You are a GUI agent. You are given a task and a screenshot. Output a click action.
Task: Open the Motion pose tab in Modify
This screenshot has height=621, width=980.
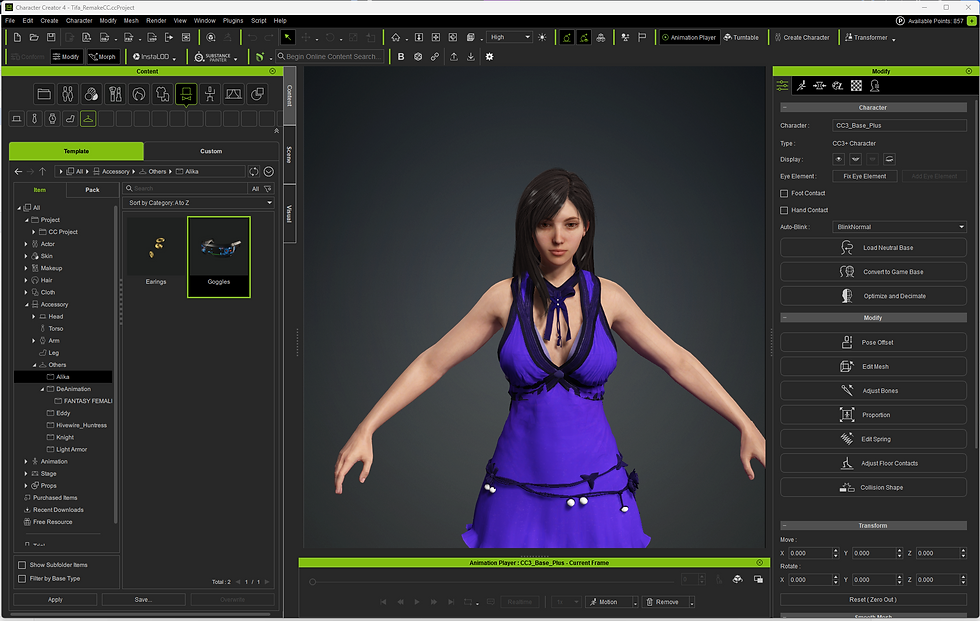tap(801, 86)
